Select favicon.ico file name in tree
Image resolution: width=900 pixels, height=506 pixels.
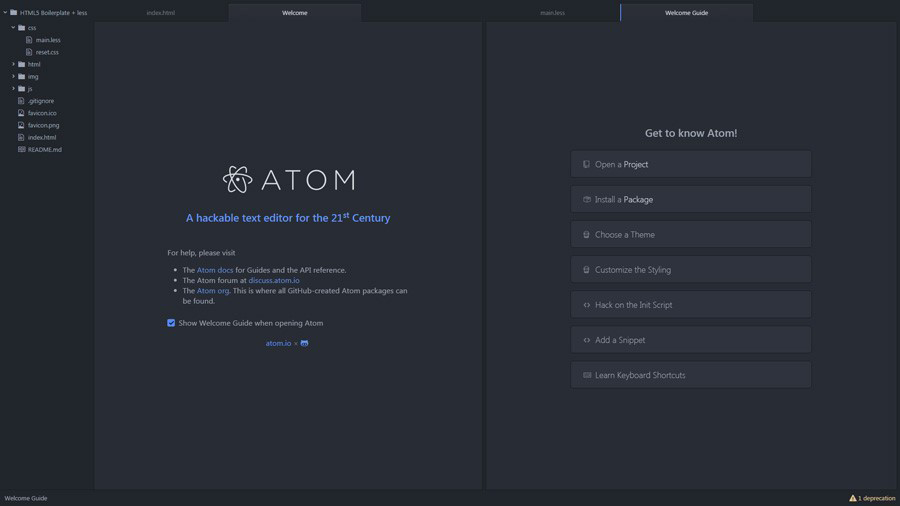[42, 113]
